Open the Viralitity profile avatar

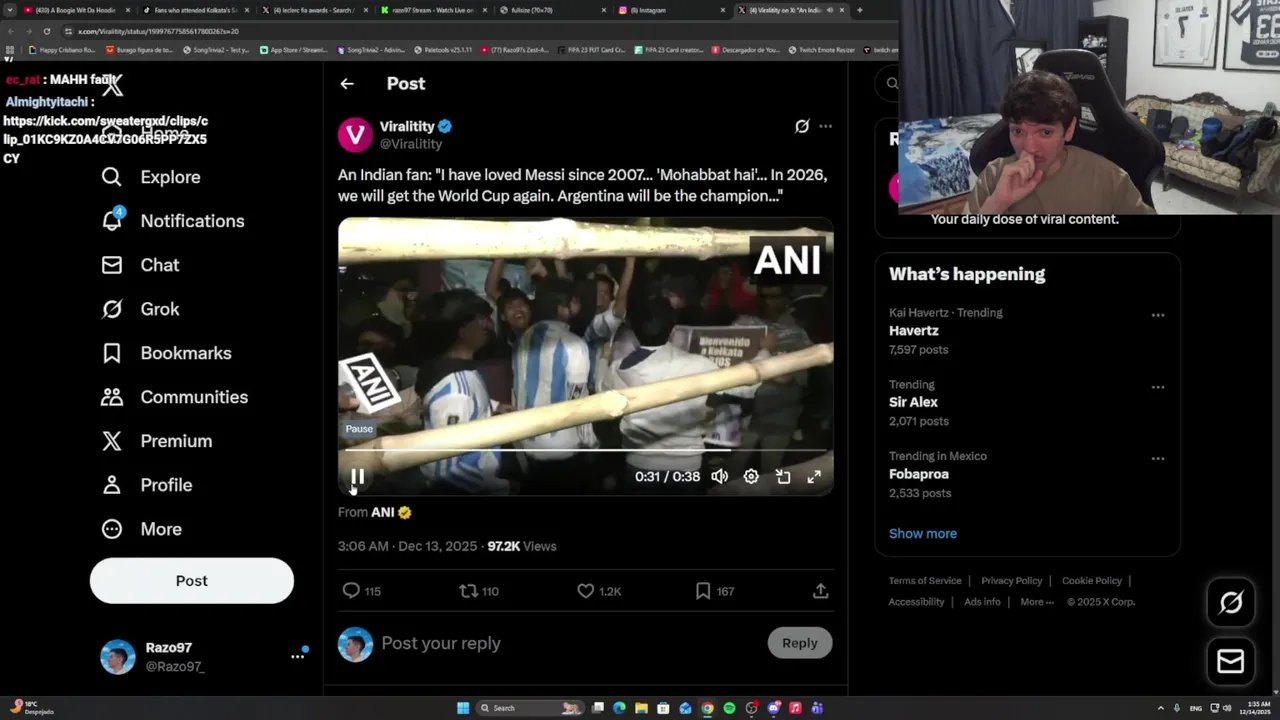[x=355, y=135]
